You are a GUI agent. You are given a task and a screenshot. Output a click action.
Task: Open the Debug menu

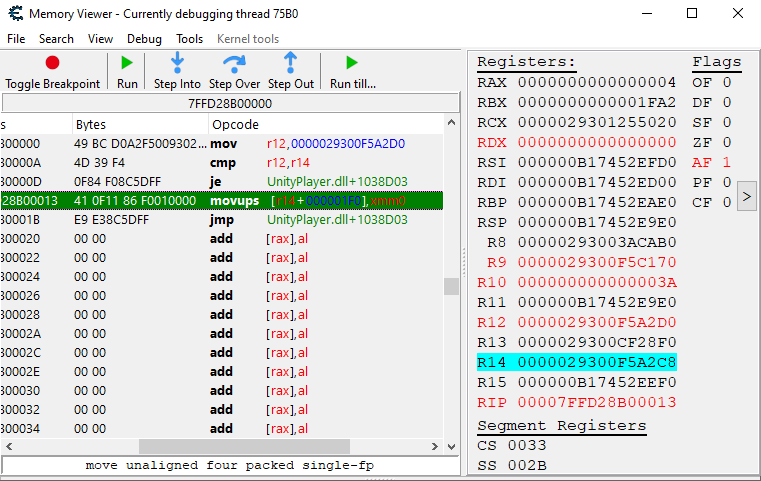click(144, 39)
